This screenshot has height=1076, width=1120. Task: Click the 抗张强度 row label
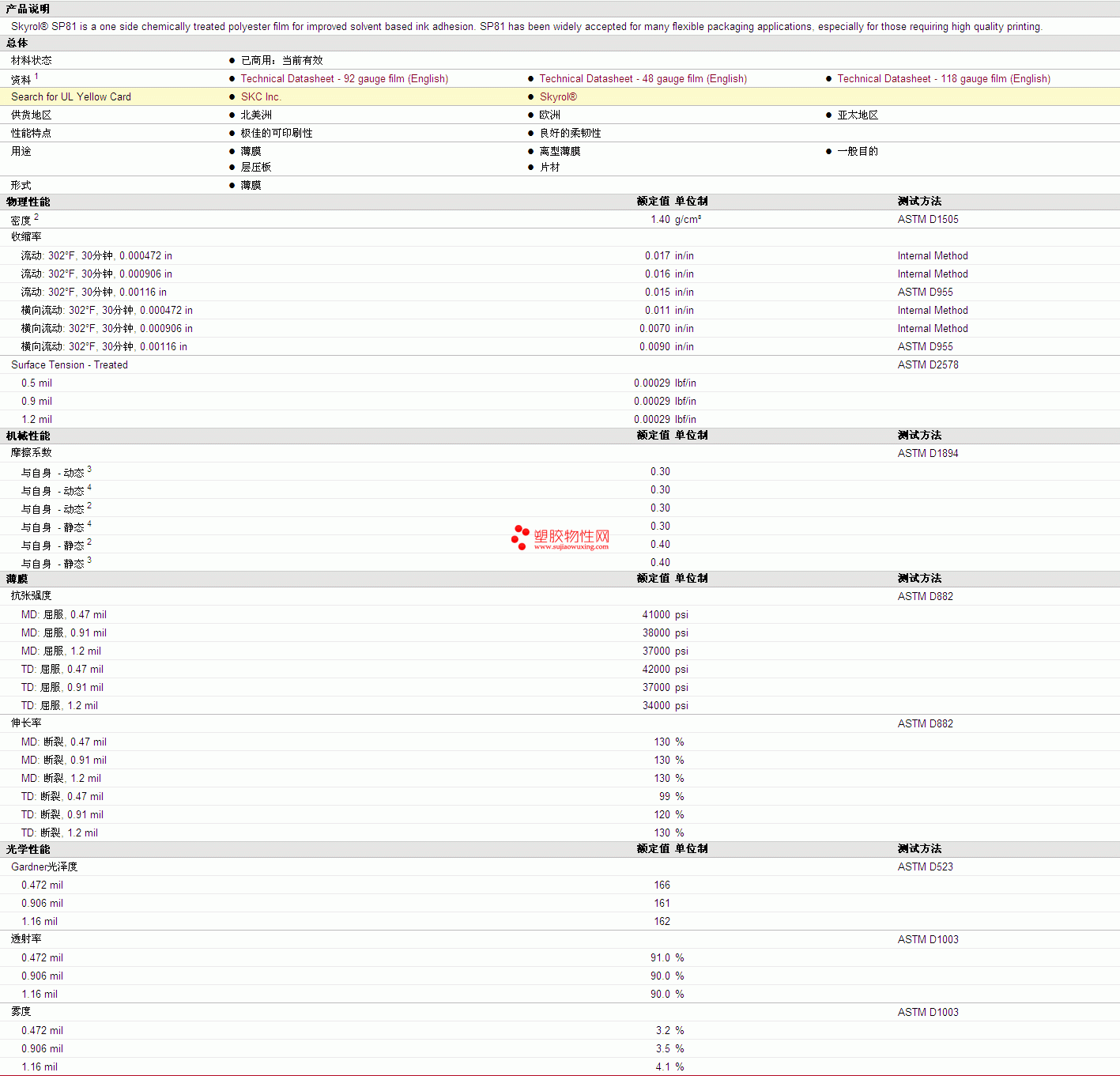click(32, 596)
